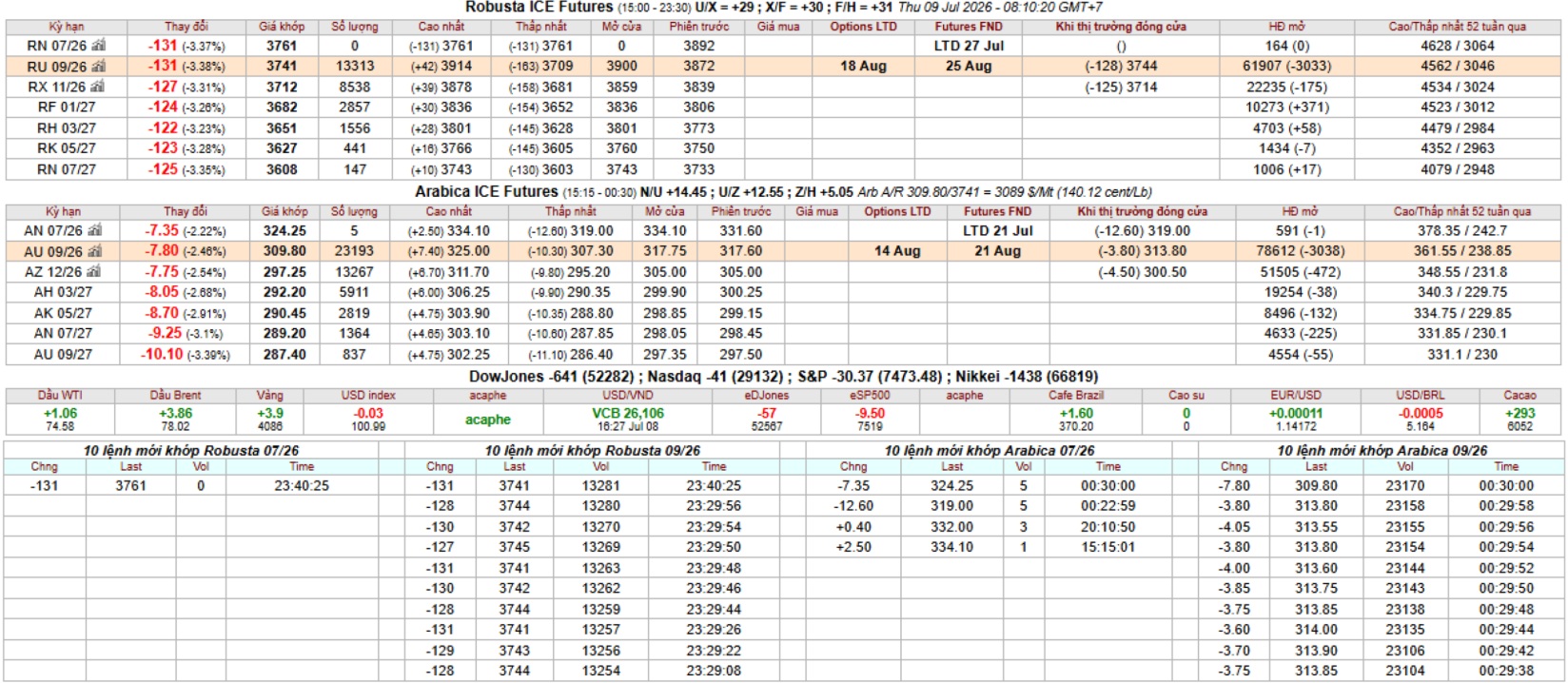The width and height of the screenshot is (1568, 683).
Task: Open the chart icon beside AZ 12/26
Action: [x=94, y=271]
